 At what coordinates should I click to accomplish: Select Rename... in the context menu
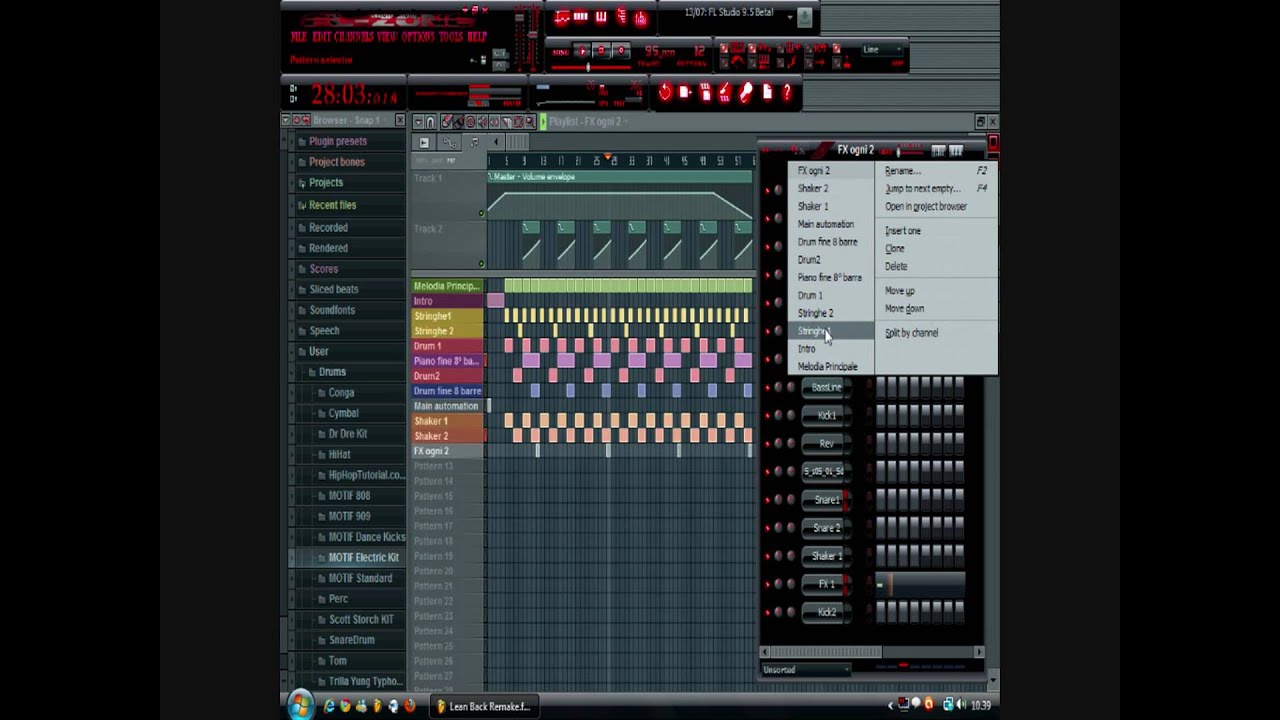click(x=903, y=171)
